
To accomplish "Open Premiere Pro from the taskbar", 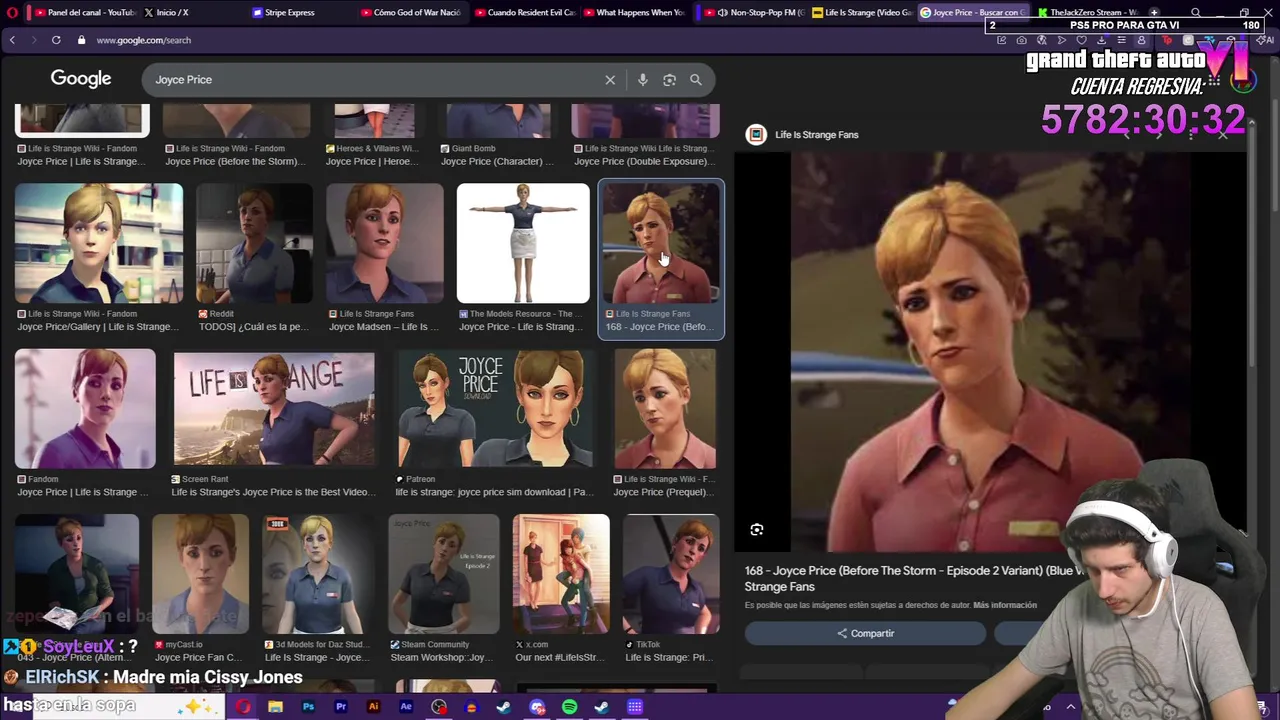I will coord(341,707).
